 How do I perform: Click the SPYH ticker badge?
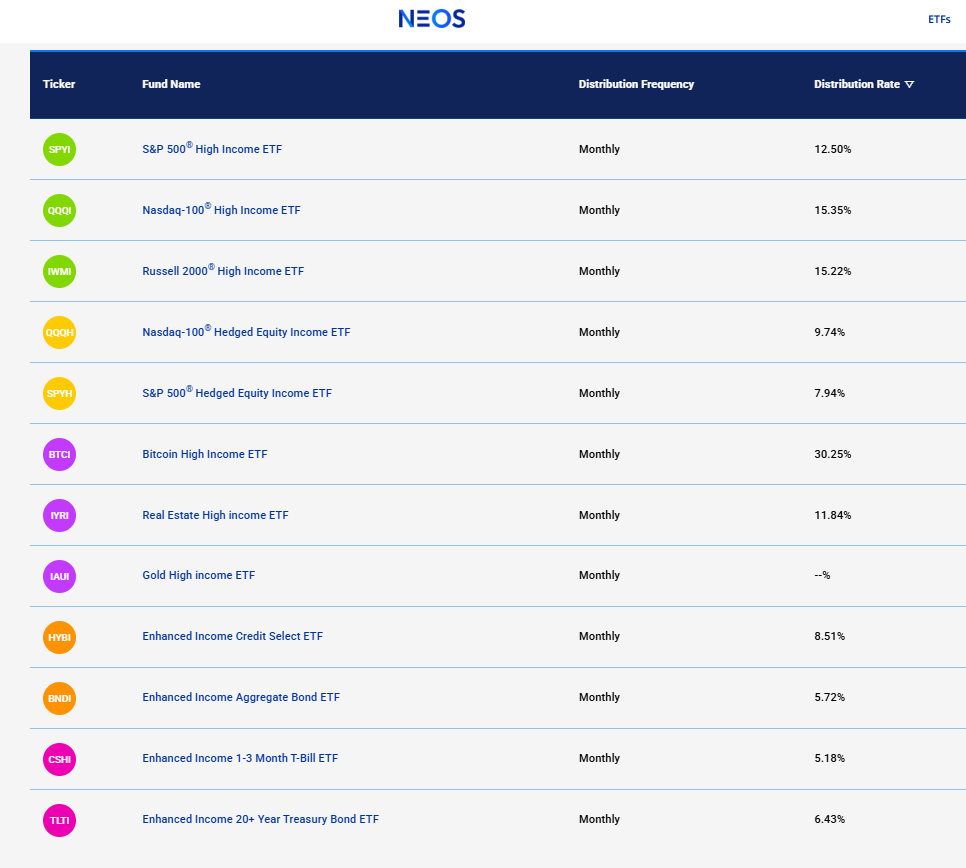(59, 393)
